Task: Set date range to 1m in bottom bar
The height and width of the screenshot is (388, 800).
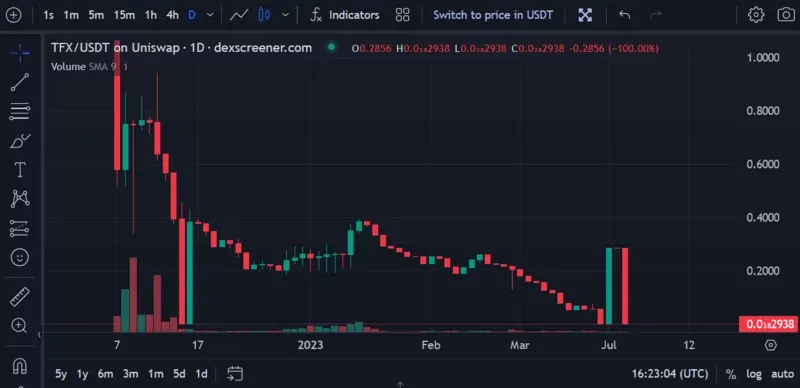Action: (156, 374)
